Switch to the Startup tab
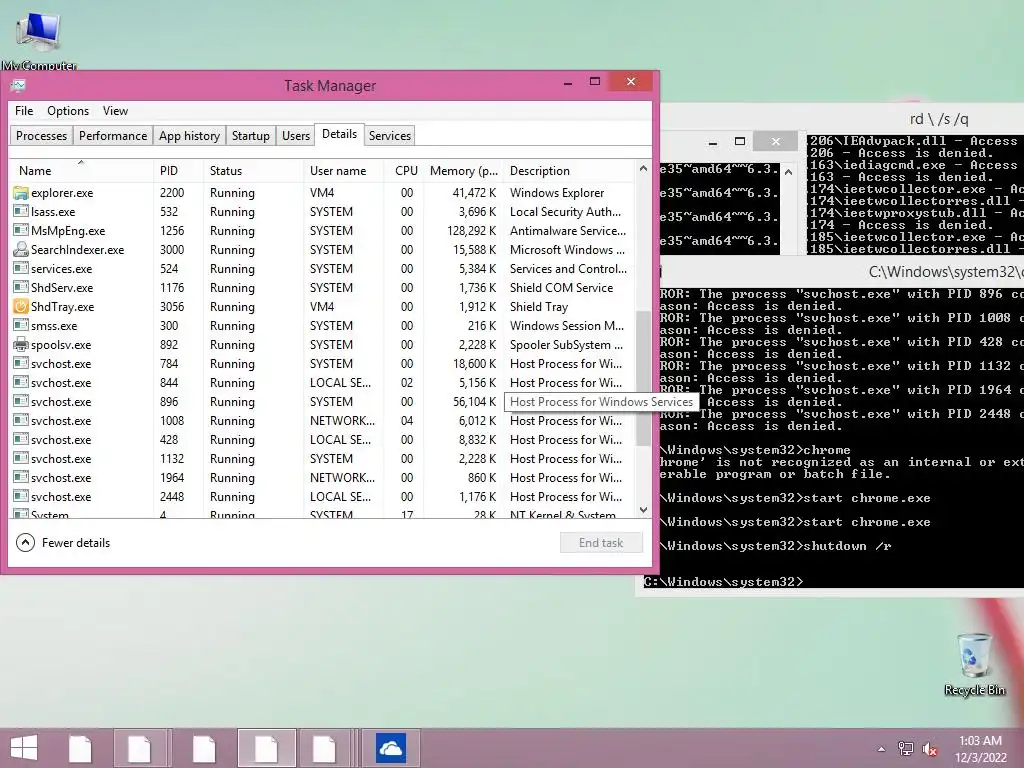This screenshot has width=1024, height=768. click(251, 136)
